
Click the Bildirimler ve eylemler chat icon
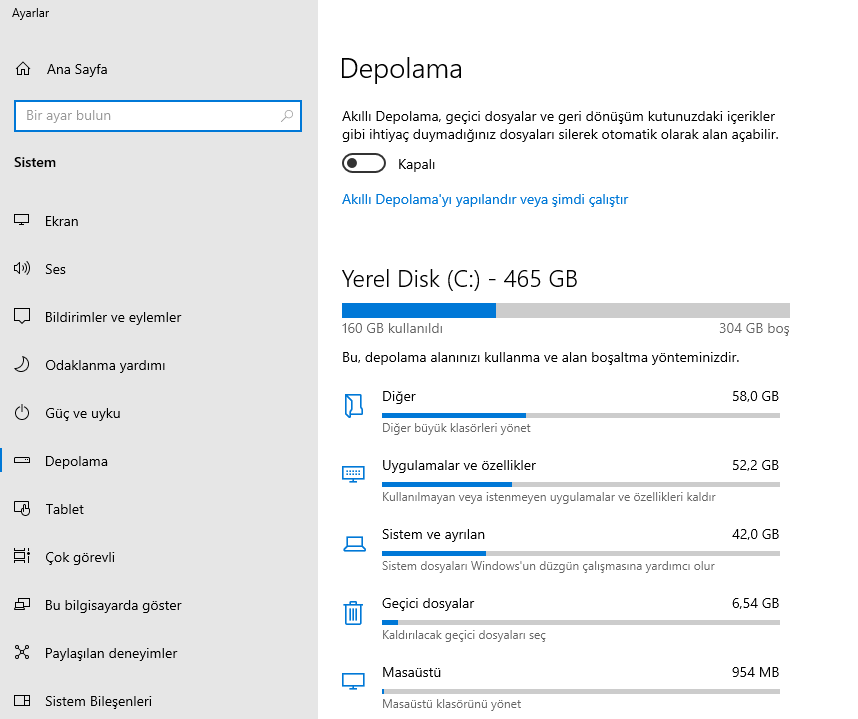(x=23, y=317)
